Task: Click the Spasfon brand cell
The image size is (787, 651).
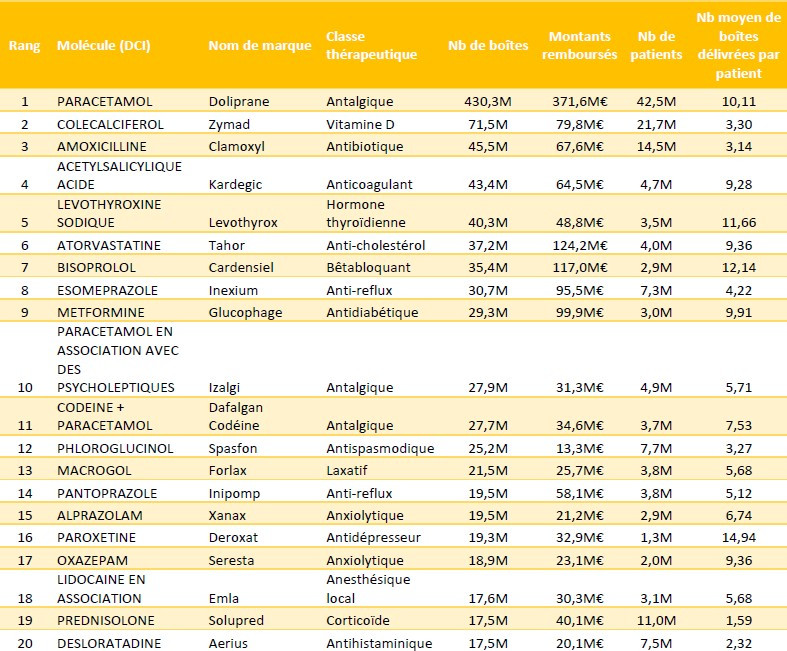Action: 233,449
